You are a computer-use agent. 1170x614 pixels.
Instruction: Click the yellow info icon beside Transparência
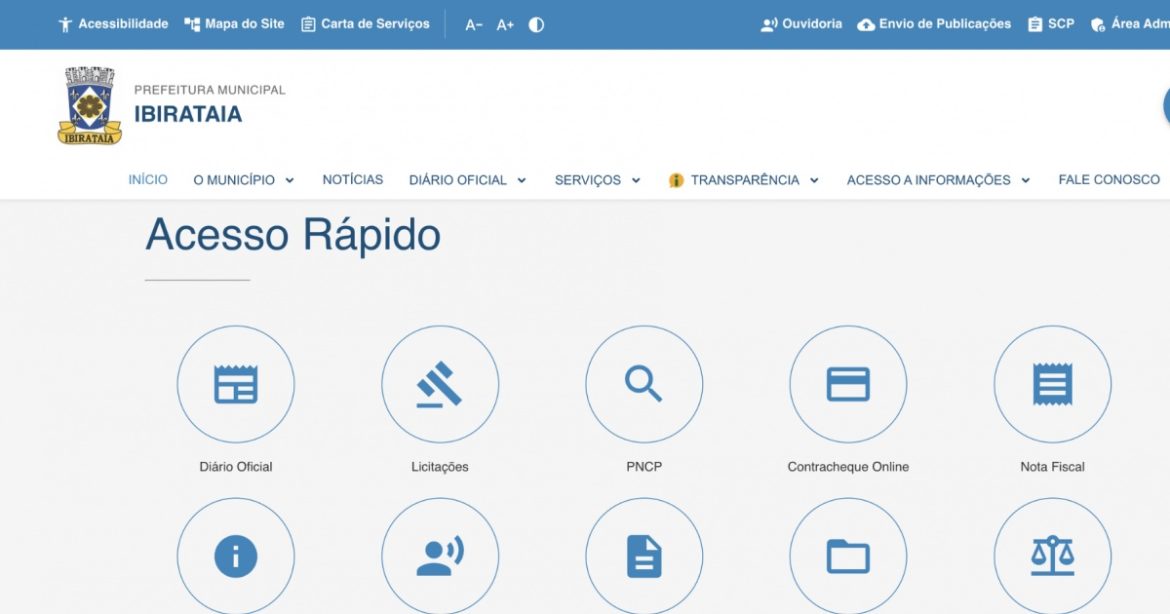coord(676,180)
